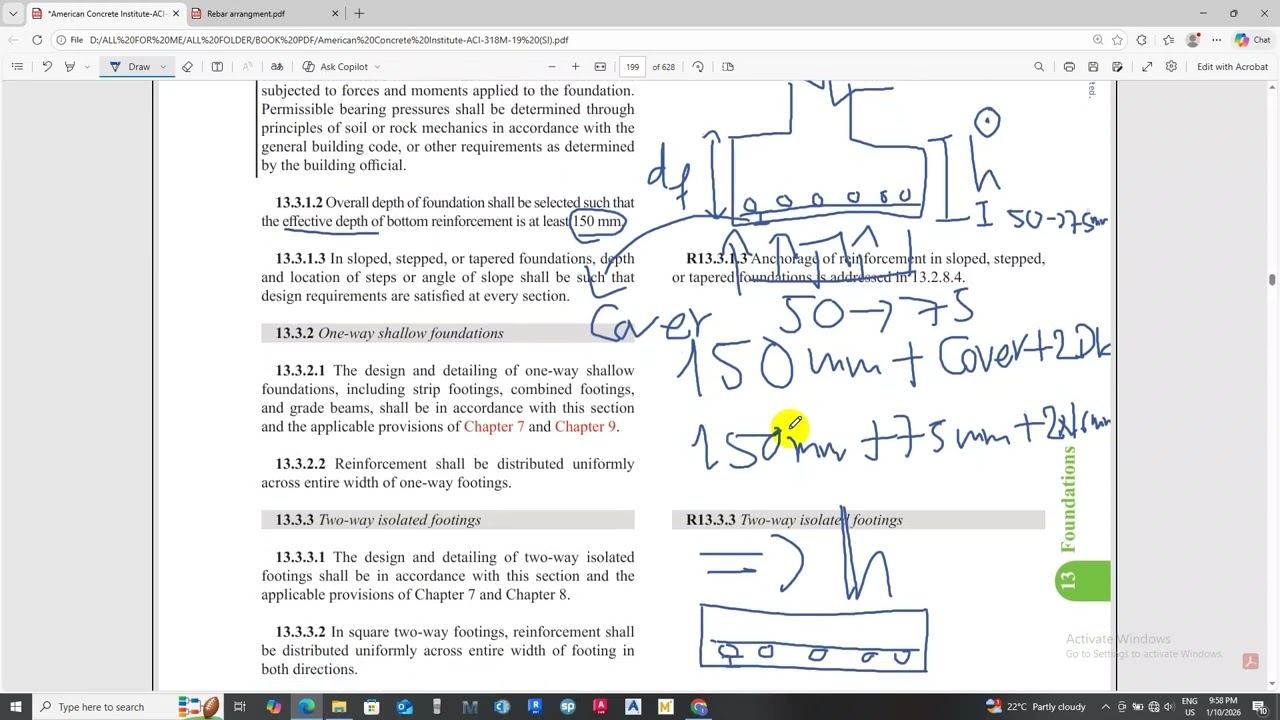Follow the Chapter 7 red link
Image resolution: width=1280 pixels, height=720 pixels.
[494, 427]
